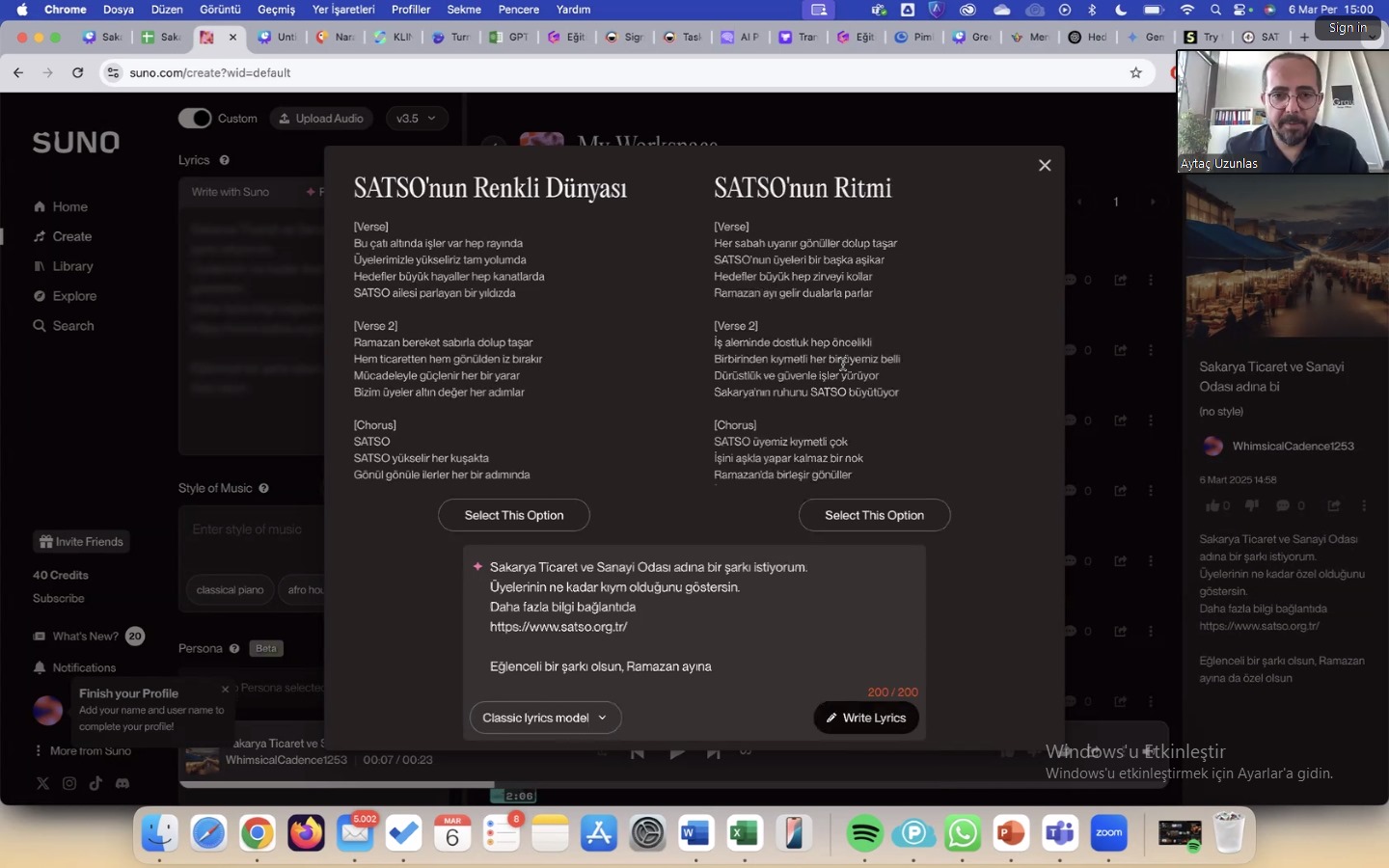The image size is (1389, 868).
Task: Select the SATSO'nun Renkli Dünyası lyrics option
Action: pos(513,515)
